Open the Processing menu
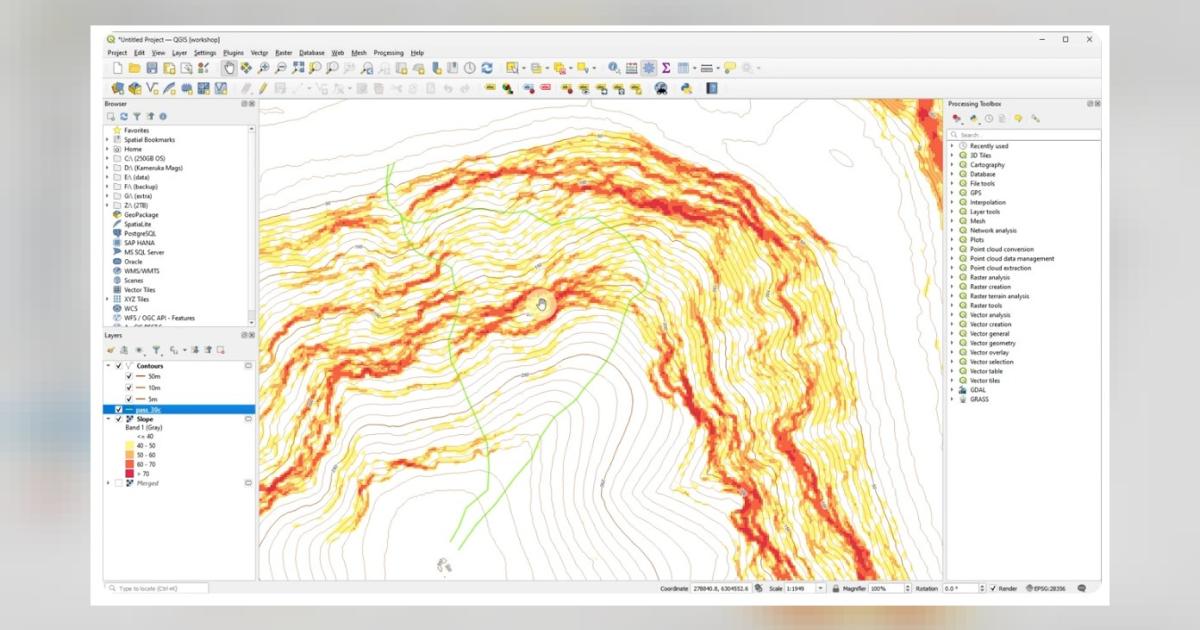The height and width of the screenshot is (630, 1200). point(389,52)
